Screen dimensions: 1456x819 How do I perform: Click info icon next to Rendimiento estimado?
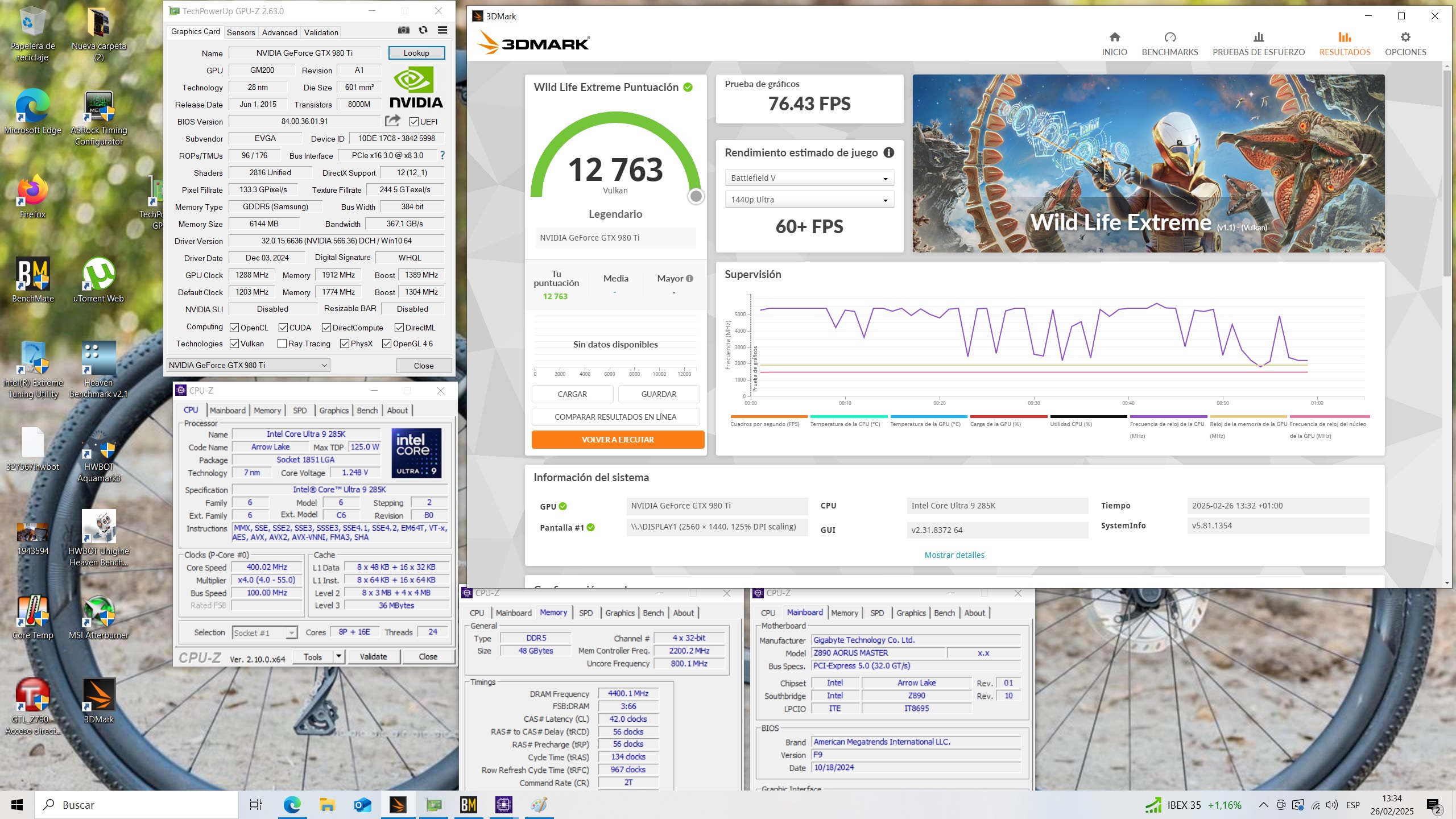(x=889, y=152)
